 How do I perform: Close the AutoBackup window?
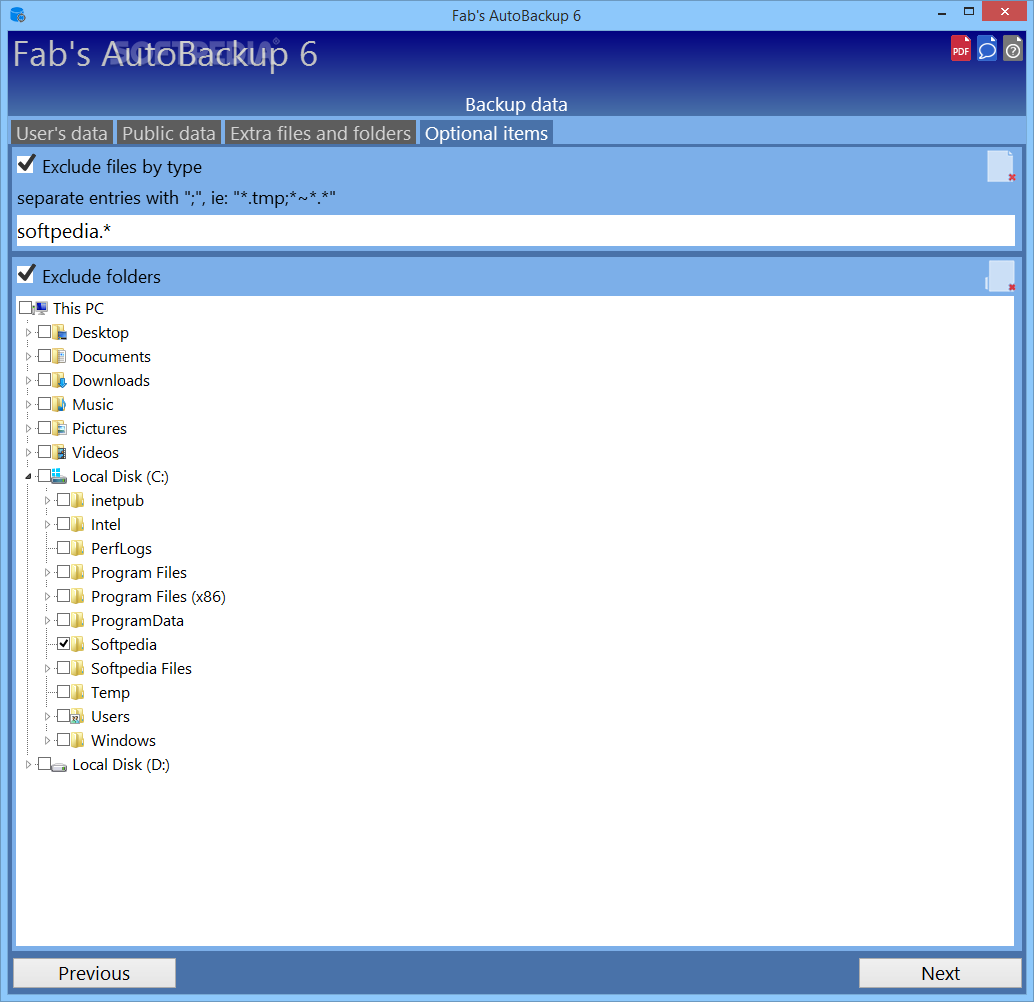click(x=1005, y=11)
